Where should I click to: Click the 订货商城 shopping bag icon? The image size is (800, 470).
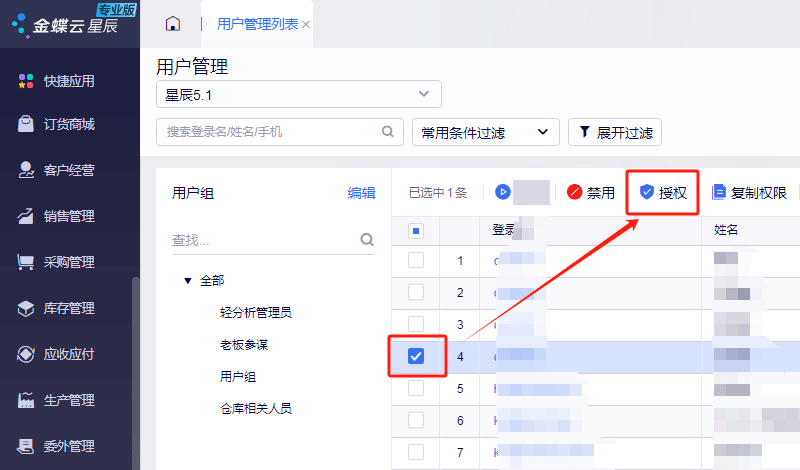click(26, 123)
